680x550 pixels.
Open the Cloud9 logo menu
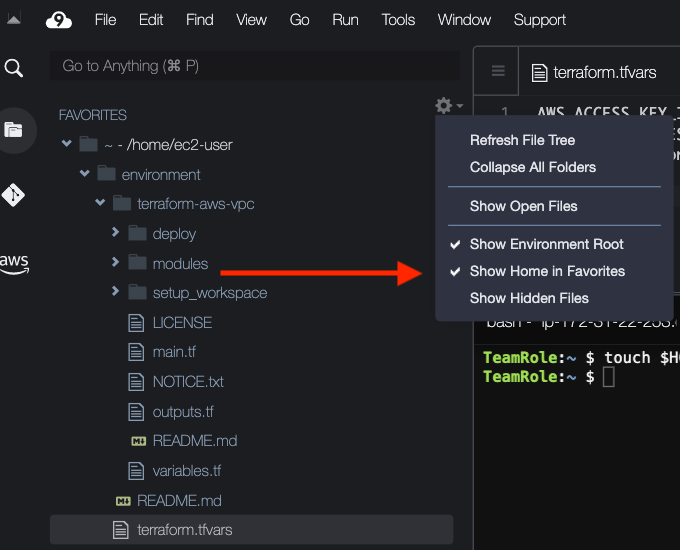[x=59, y=20]
